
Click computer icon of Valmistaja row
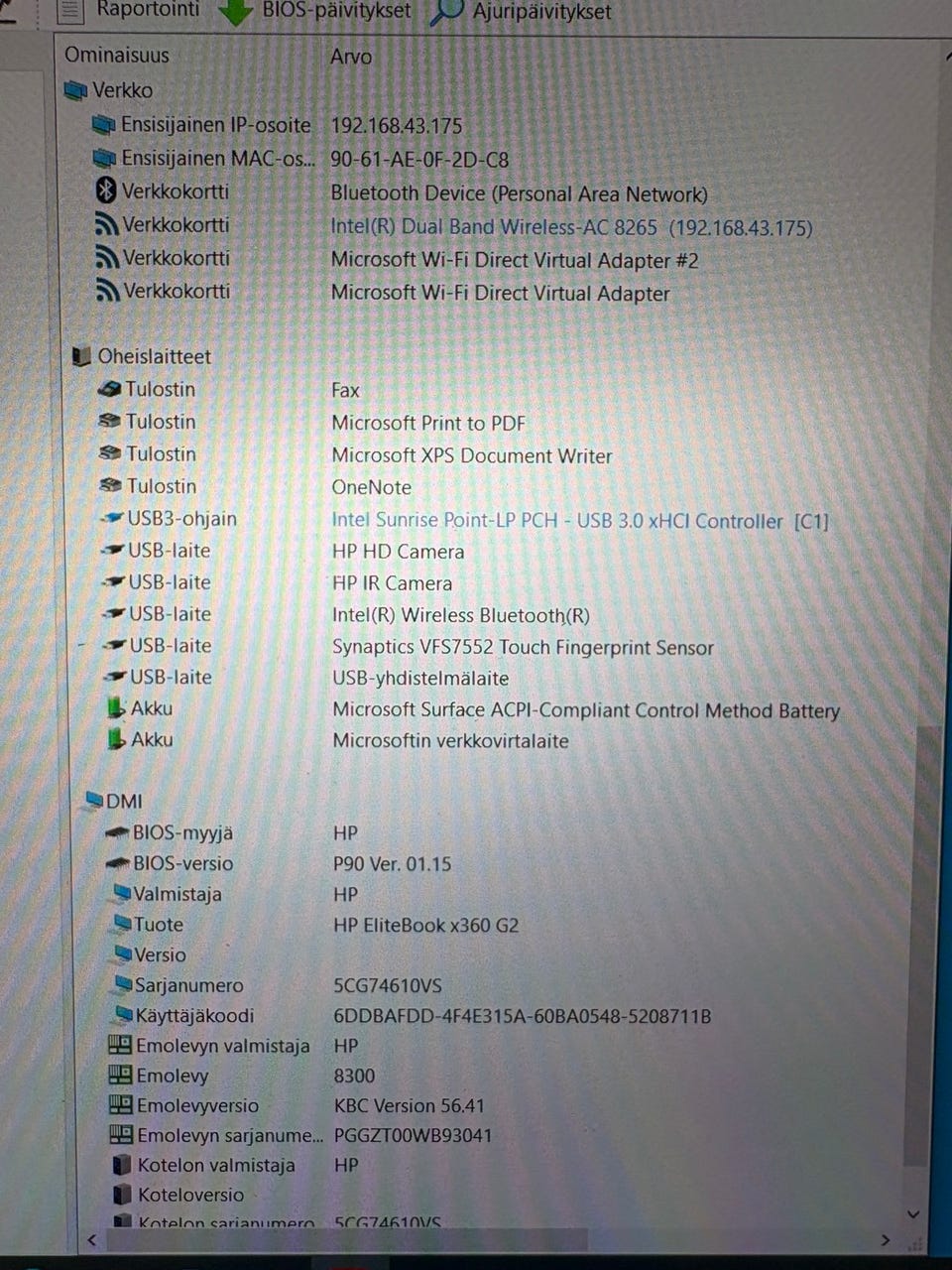click(121, 893)
